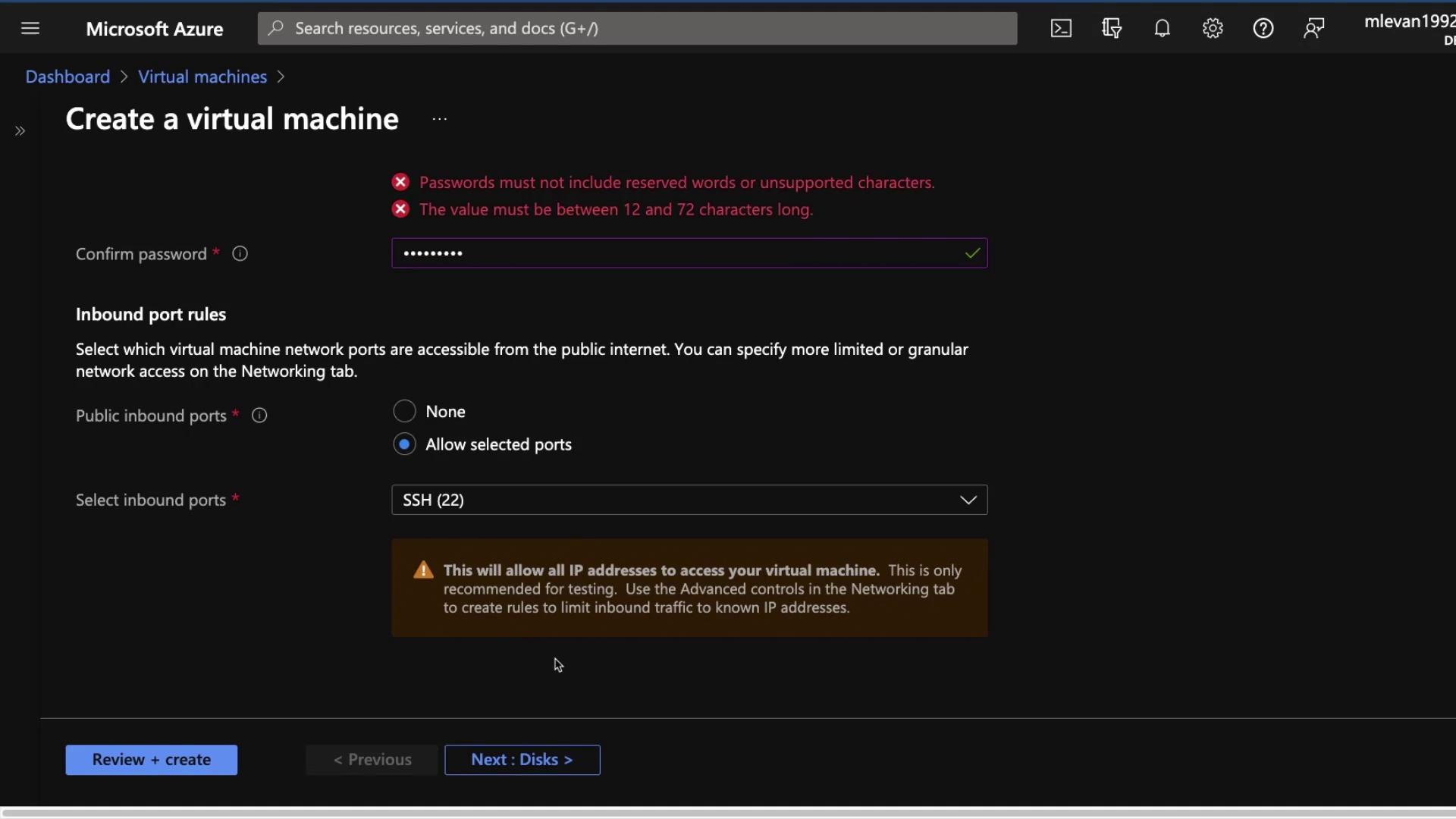Open the ellipsis menu beside page title
Screen dimensions: 1456x819
pyautogui.click(x=440, y=119)
